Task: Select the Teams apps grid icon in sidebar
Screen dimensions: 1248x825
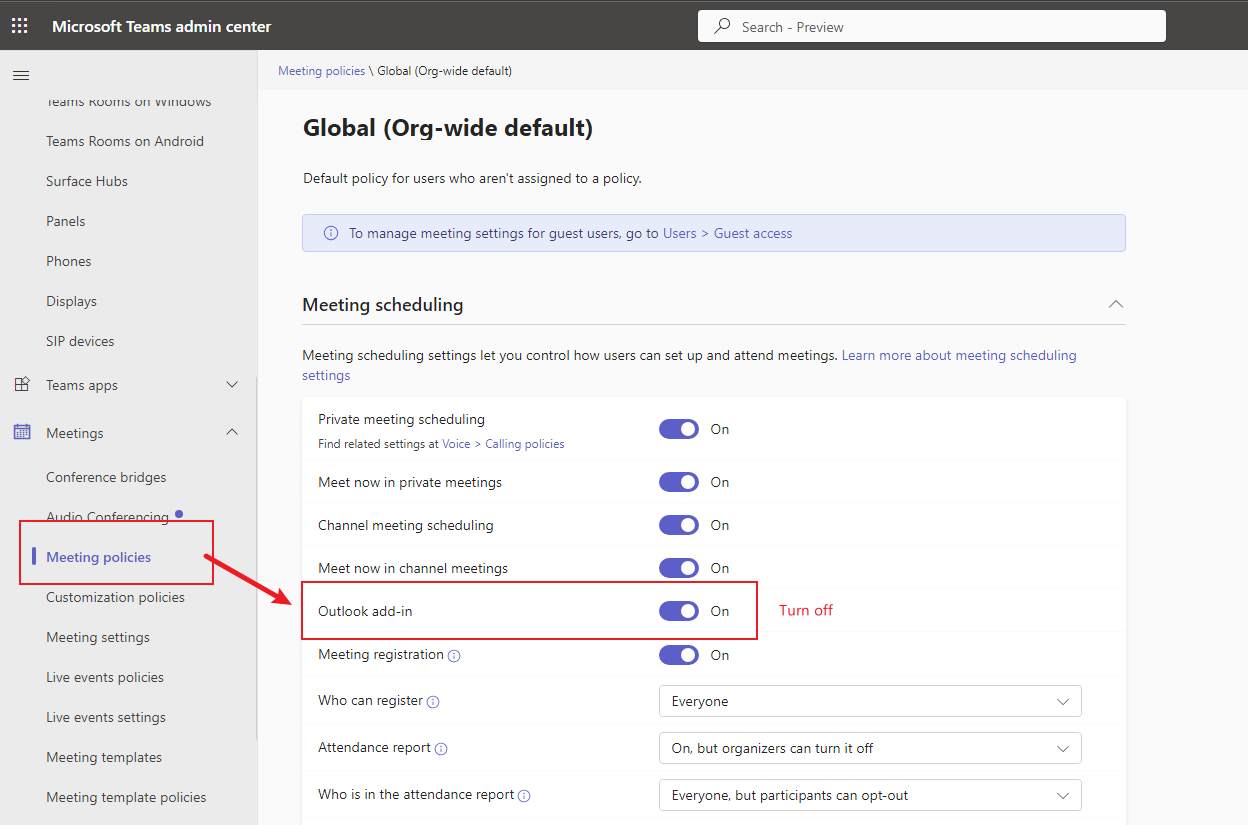Action: point(20,385)
